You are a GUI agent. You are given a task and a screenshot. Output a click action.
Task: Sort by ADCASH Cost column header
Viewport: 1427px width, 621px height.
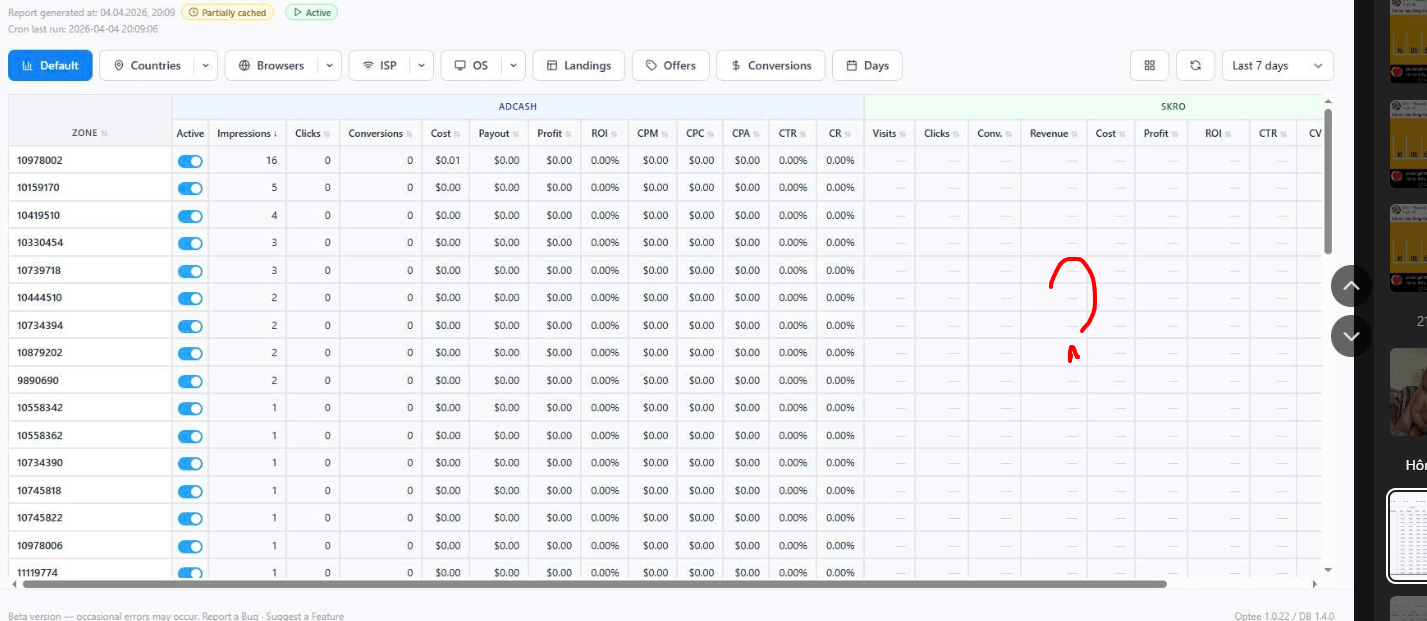pos(445,133)
